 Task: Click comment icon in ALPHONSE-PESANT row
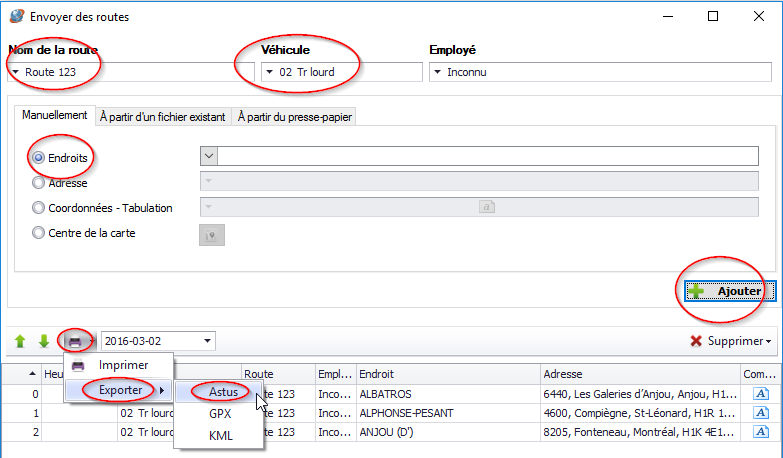760,413
